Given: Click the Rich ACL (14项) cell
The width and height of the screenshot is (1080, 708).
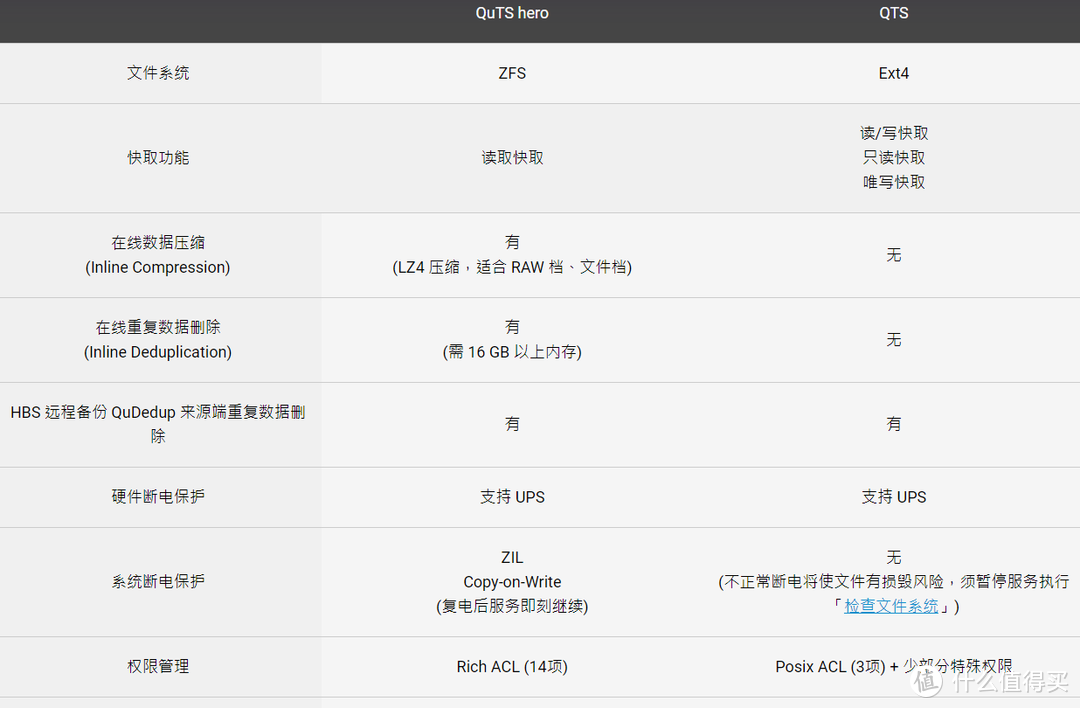Looking at the screenshot, I should tap(512, 666).
